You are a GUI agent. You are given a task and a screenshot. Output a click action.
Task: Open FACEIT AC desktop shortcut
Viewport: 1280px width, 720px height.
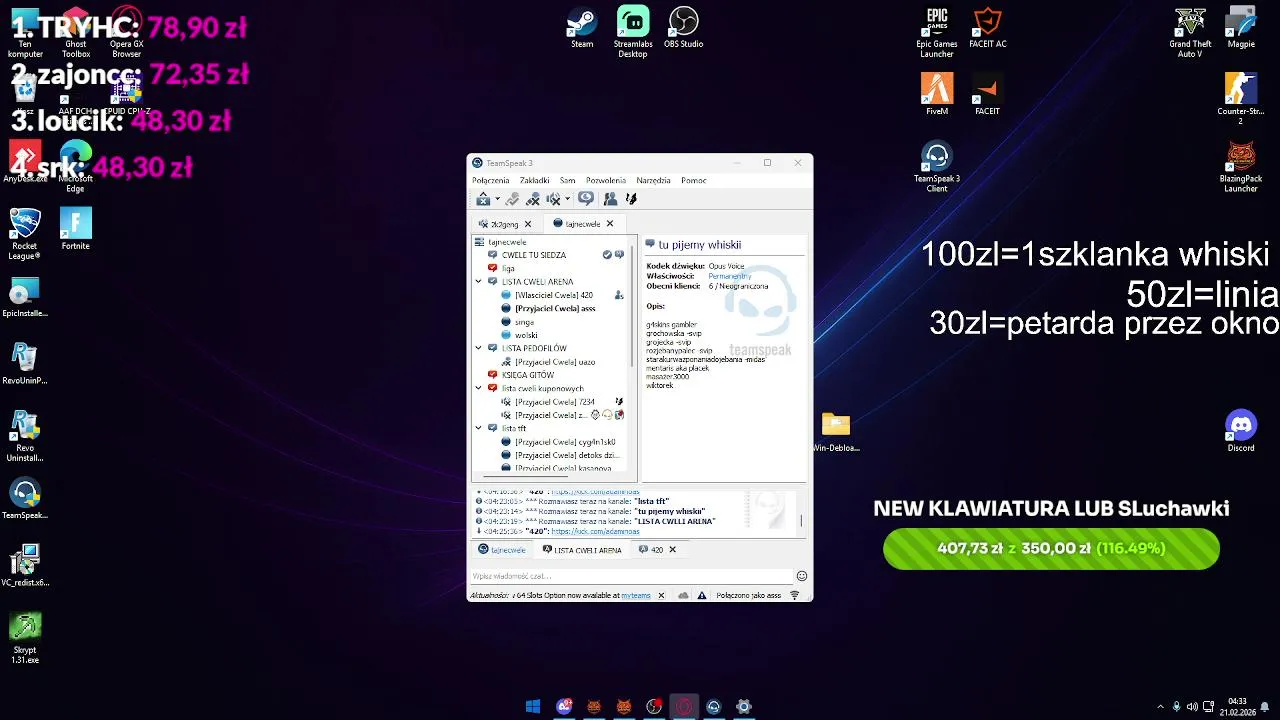point(988,28)
